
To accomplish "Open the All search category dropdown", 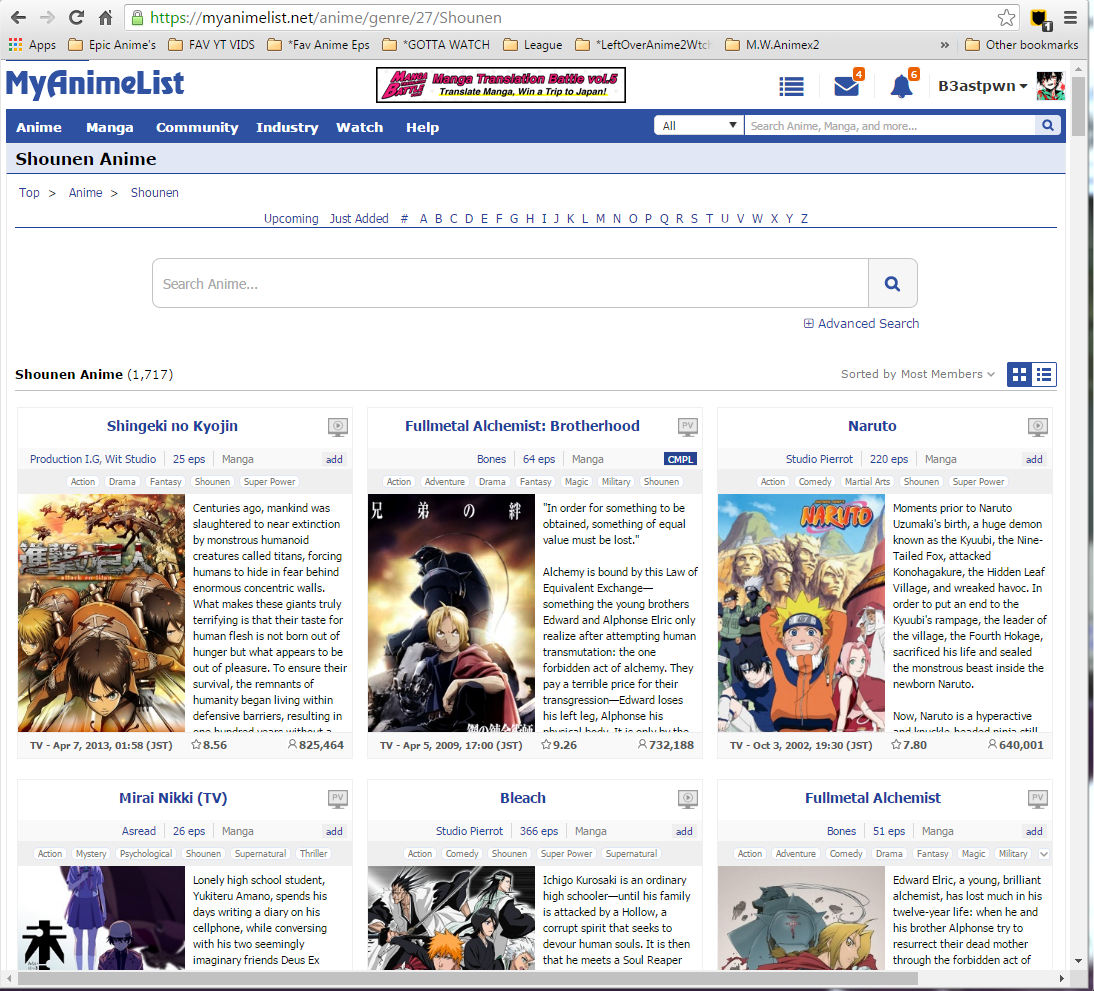I will [699, 126].
